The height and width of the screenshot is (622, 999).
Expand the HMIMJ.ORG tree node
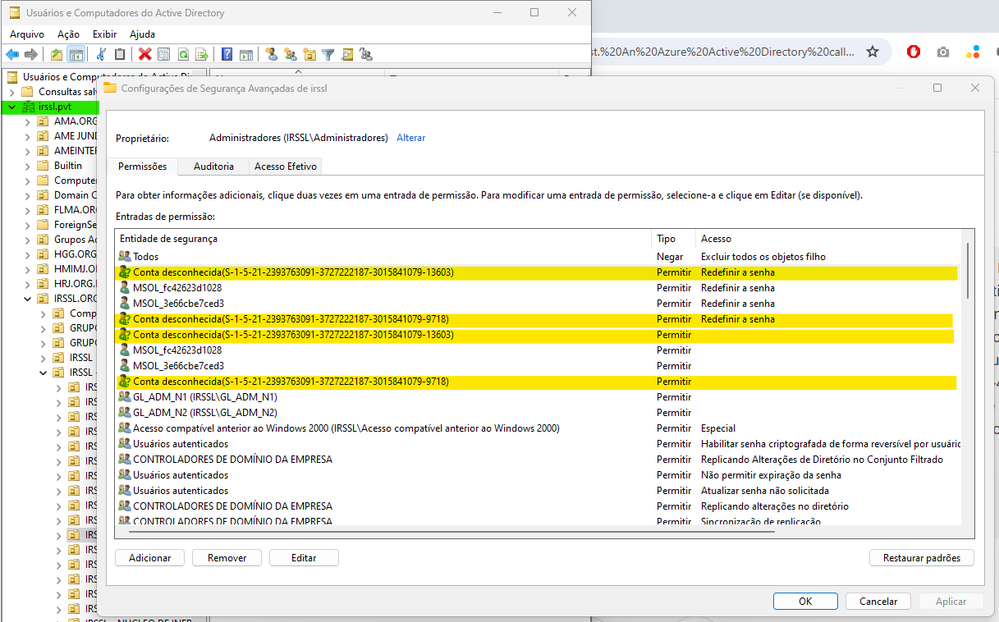click(x=27, y=270)
